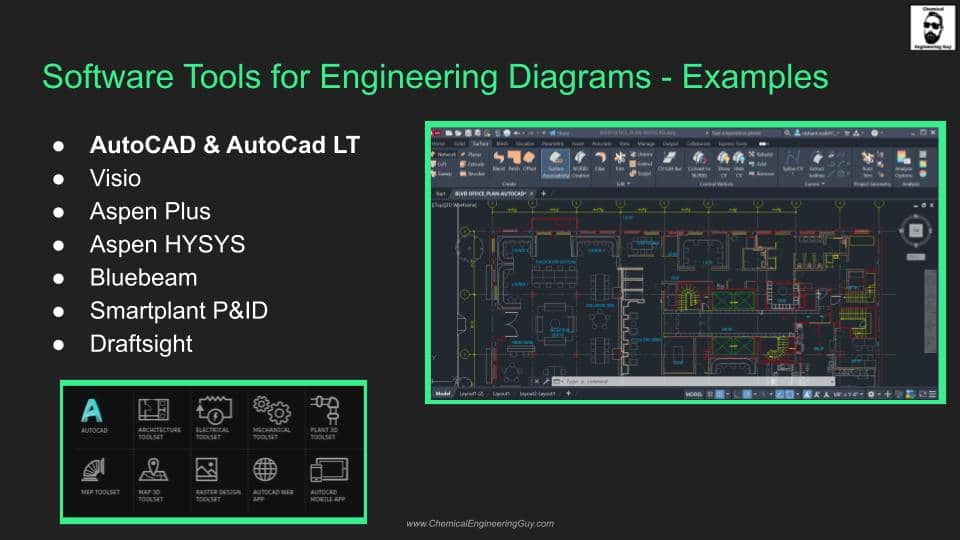Image resolution: width=960 pixels, height=540 pixels.
Task: Open the Collaborate ribbon tab
Action: (698, 144)
